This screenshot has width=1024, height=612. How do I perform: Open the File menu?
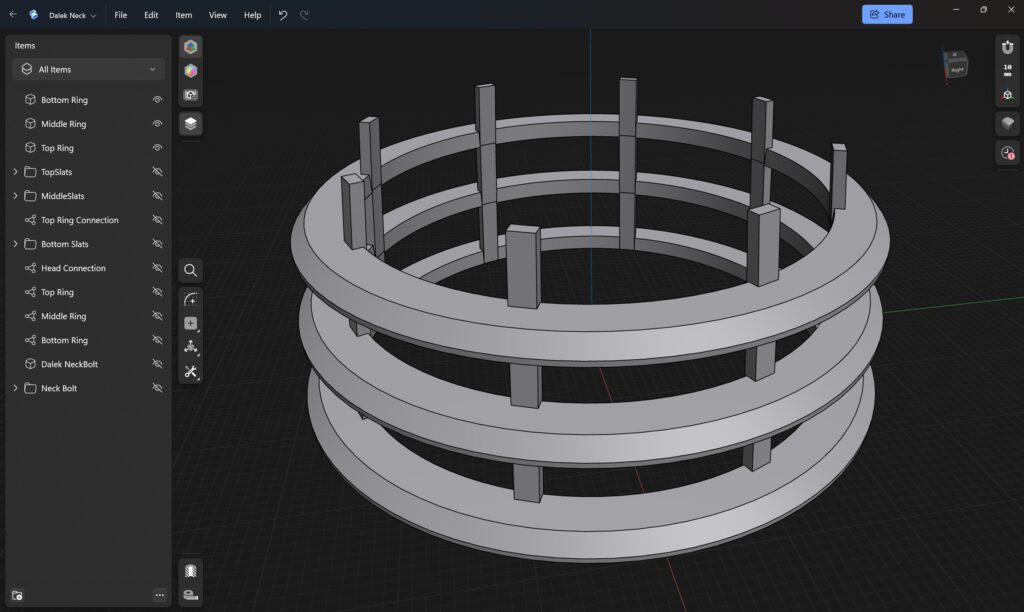tap(120, 15)
